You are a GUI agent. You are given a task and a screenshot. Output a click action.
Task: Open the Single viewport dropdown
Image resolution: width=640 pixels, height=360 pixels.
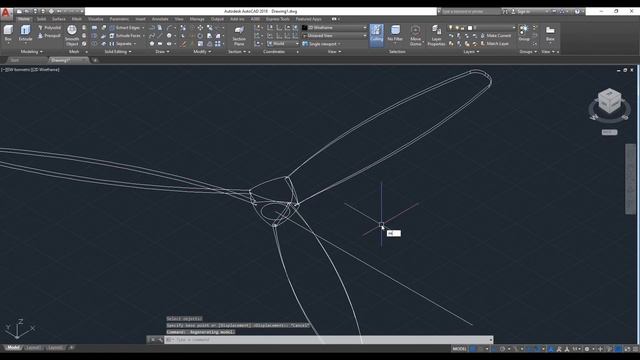point(322,44)
